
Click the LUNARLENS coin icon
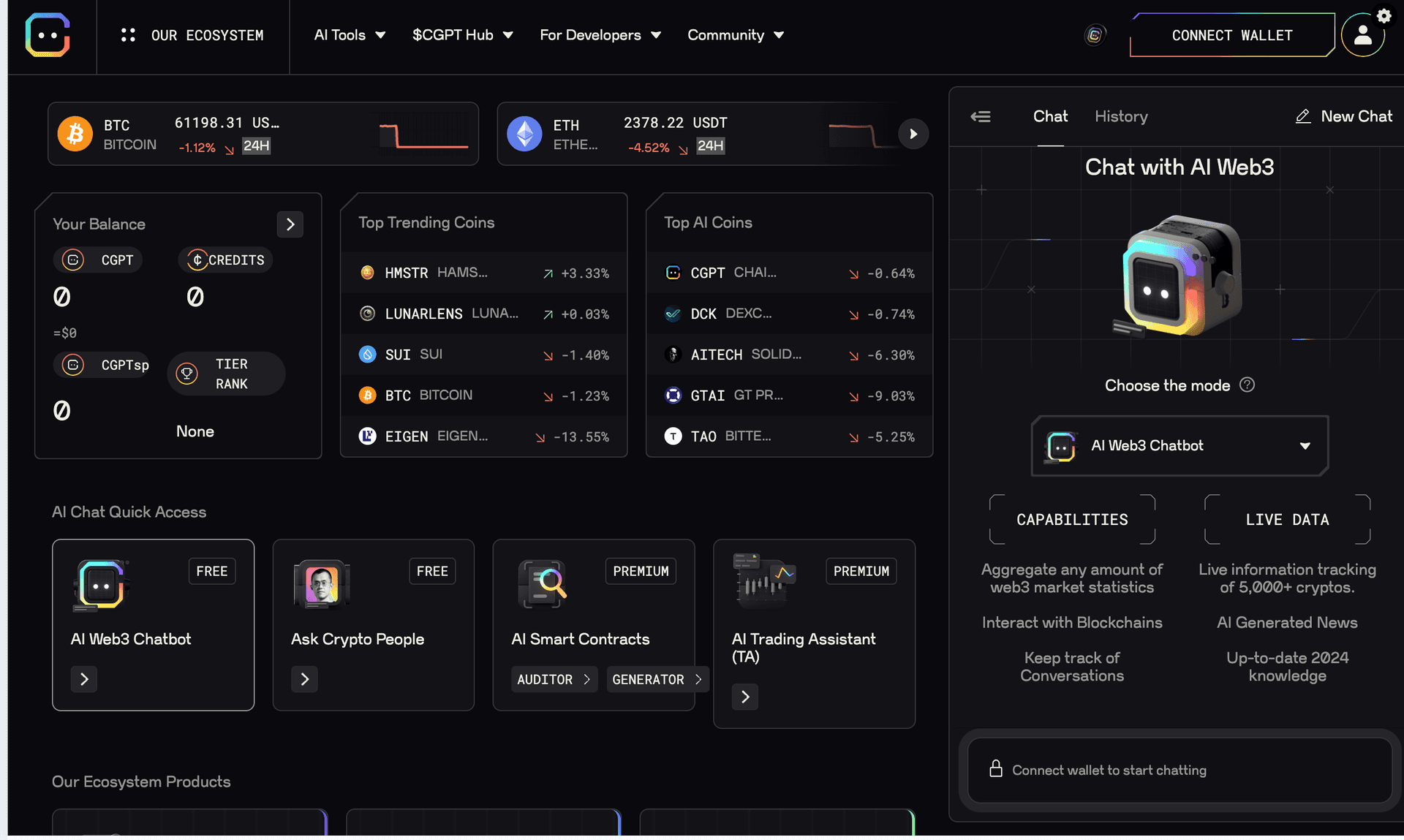pyautogui.click(x=368, y=314)
